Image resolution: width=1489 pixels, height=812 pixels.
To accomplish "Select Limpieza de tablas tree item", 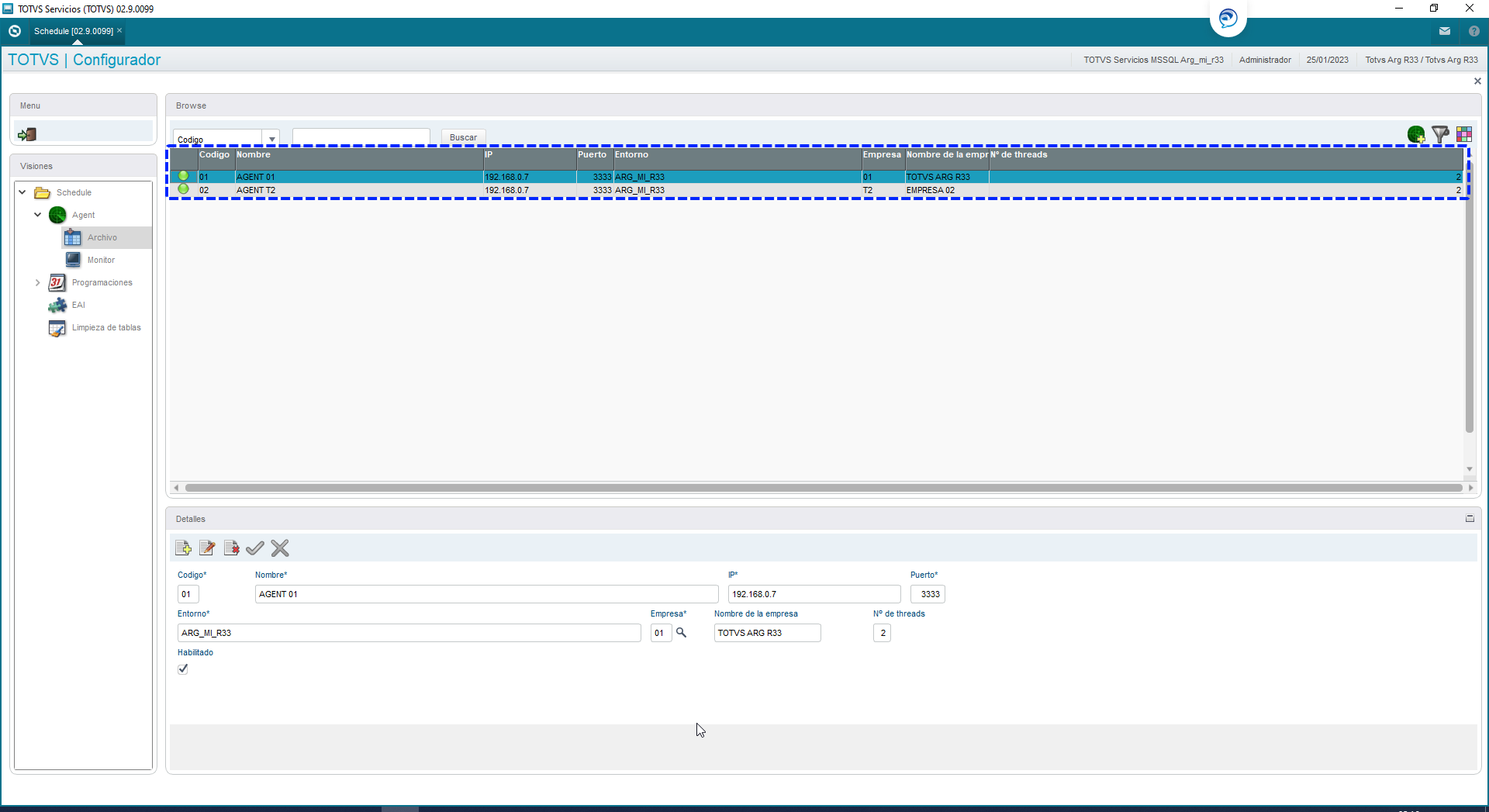I will (106, 327).
